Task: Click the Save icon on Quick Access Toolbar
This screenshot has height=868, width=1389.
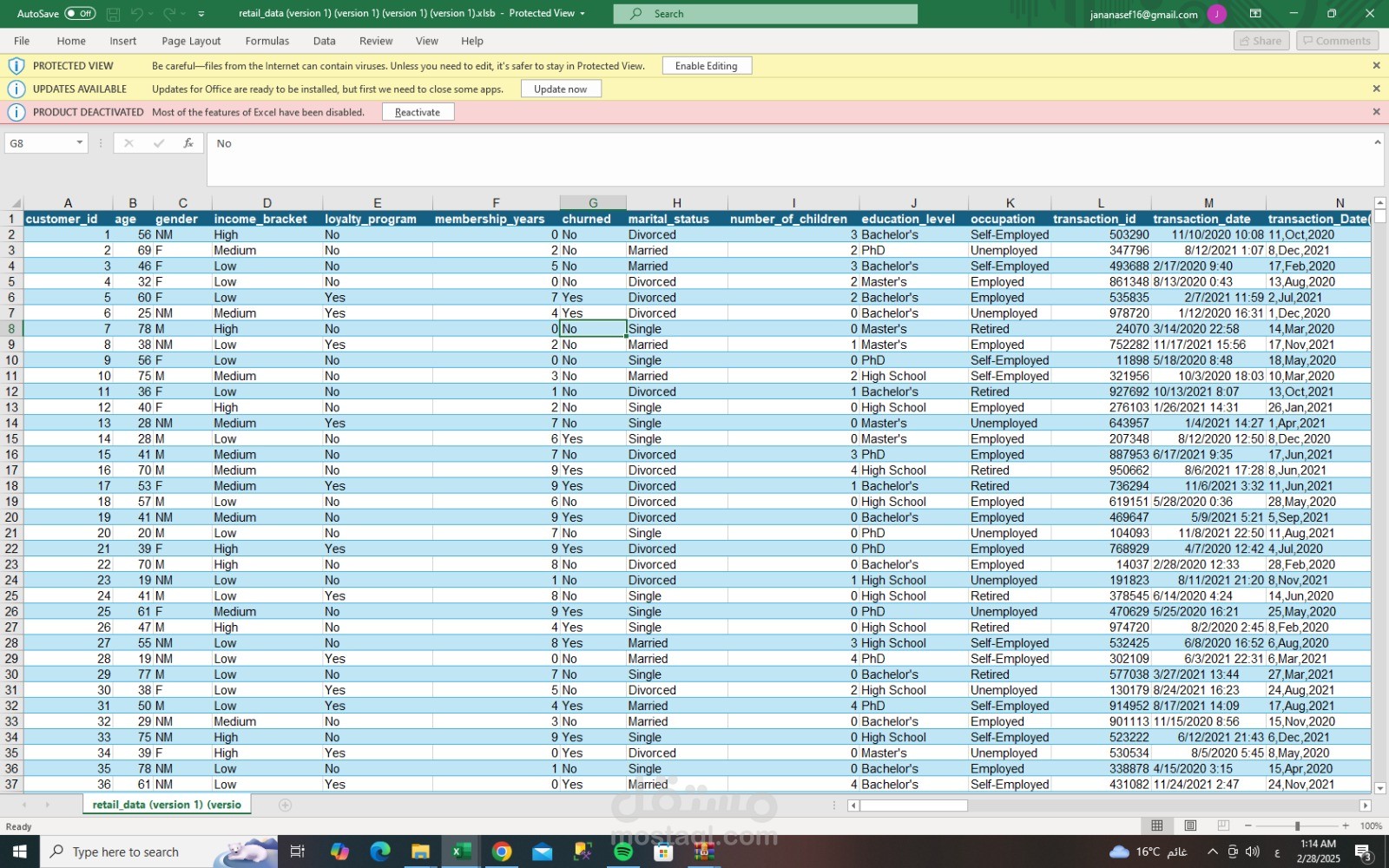Action: pyautogui.click(x=112, y=13)
